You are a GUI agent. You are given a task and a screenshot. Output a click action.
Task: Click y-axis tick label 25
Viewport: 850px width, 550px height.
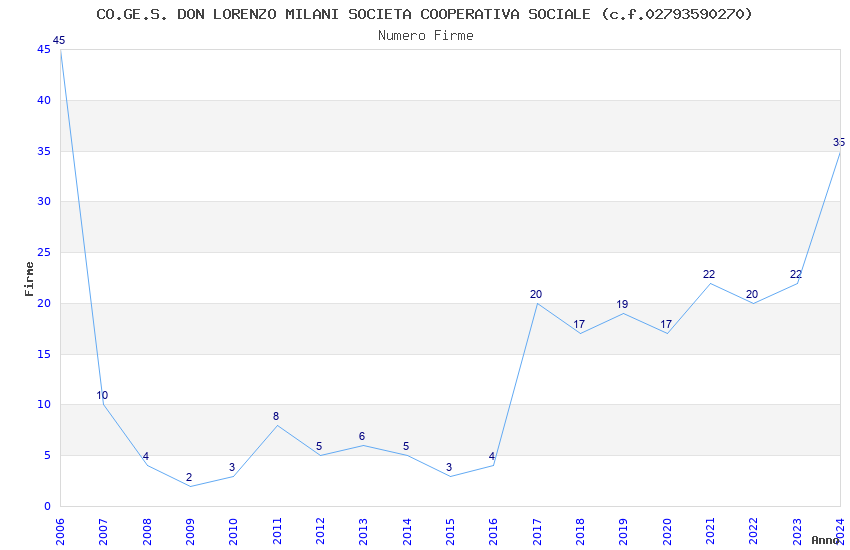tap(44, 252)
